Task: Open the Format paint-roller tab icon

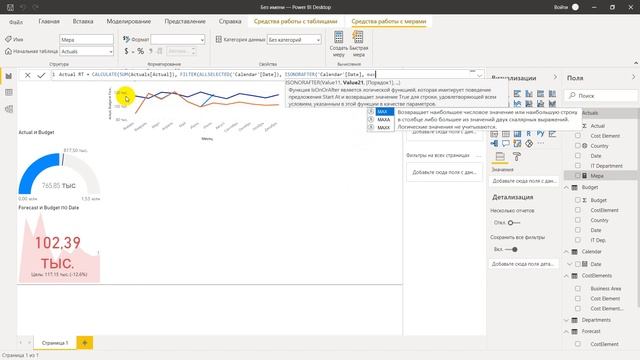Action: (x=517, y=157)
